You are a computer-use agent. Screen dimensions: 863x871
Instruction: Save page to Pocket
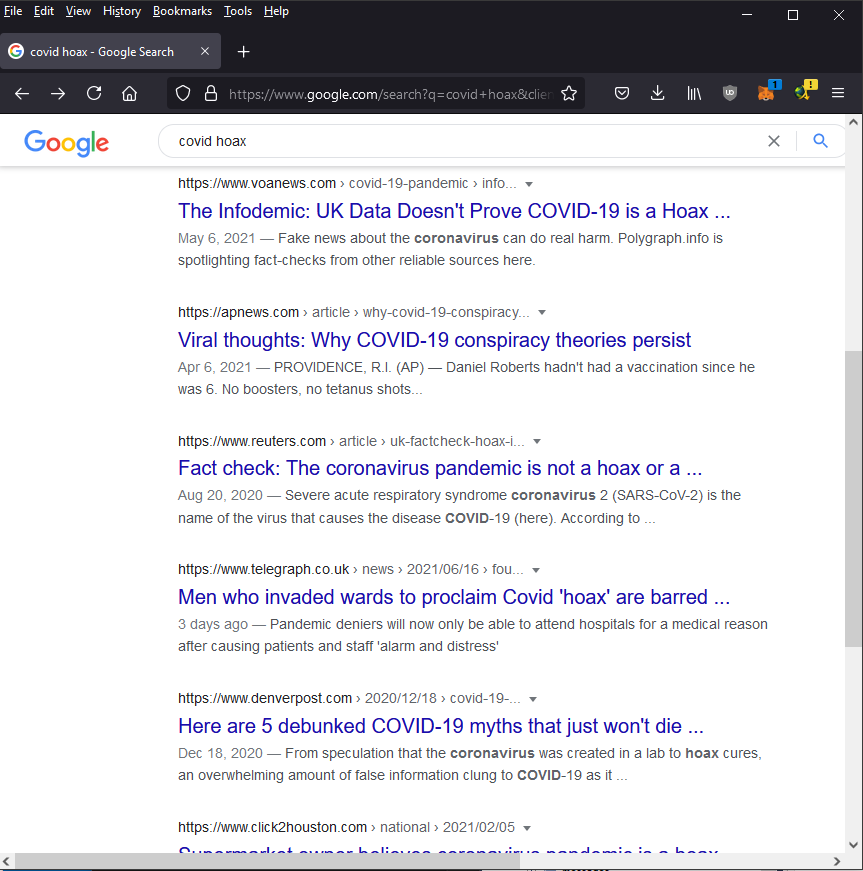tap(621, 93)
